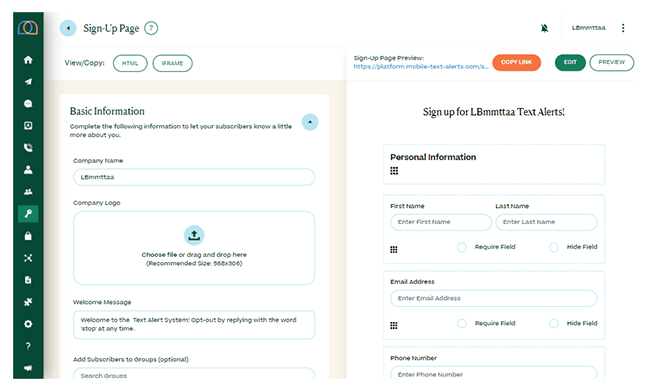Open the PREVIEW button
Image resolution: width=649 pixels, height=391 pixels.
[x=611, y=62]
